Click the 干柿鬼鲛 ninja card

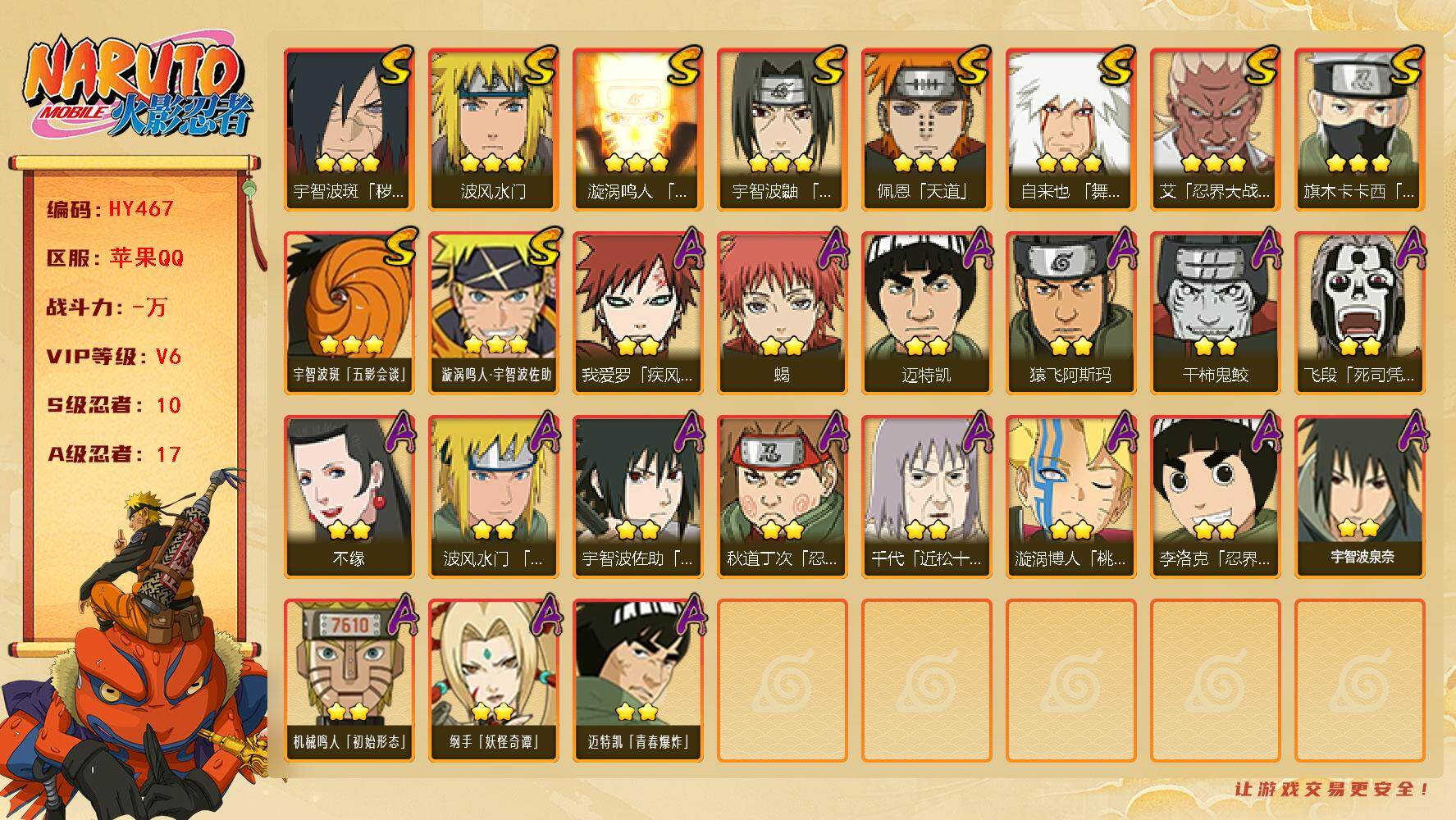[1216, 313]
